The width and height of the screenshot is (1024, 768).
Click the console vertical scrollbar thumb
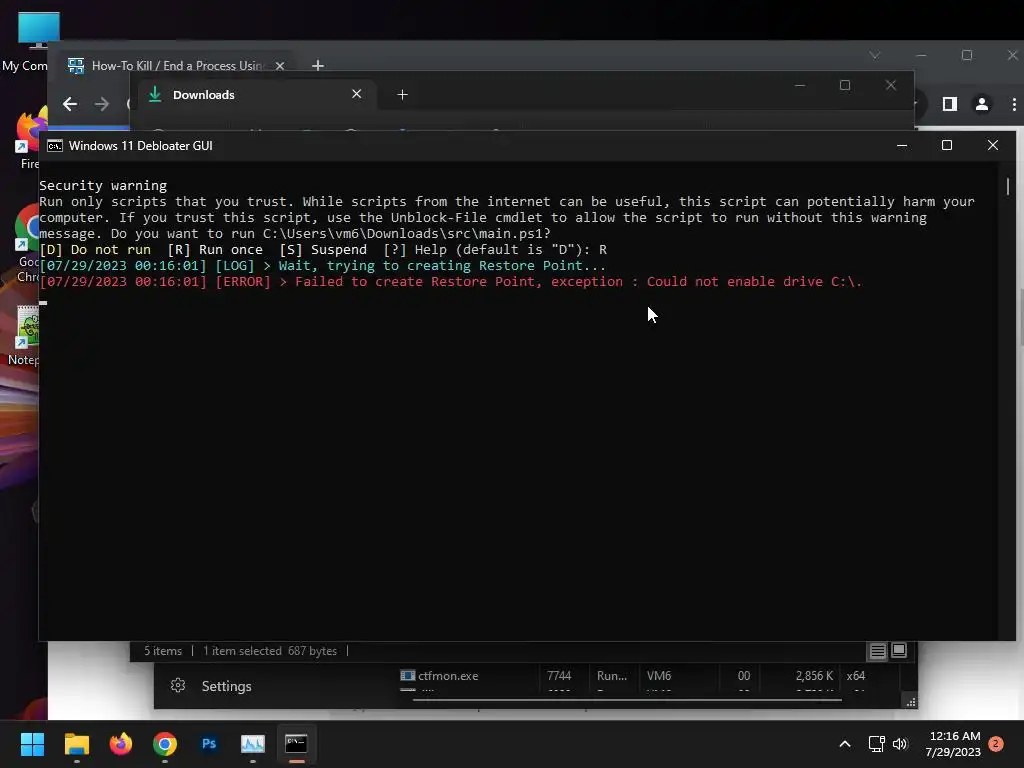[x=1008, y=186]
